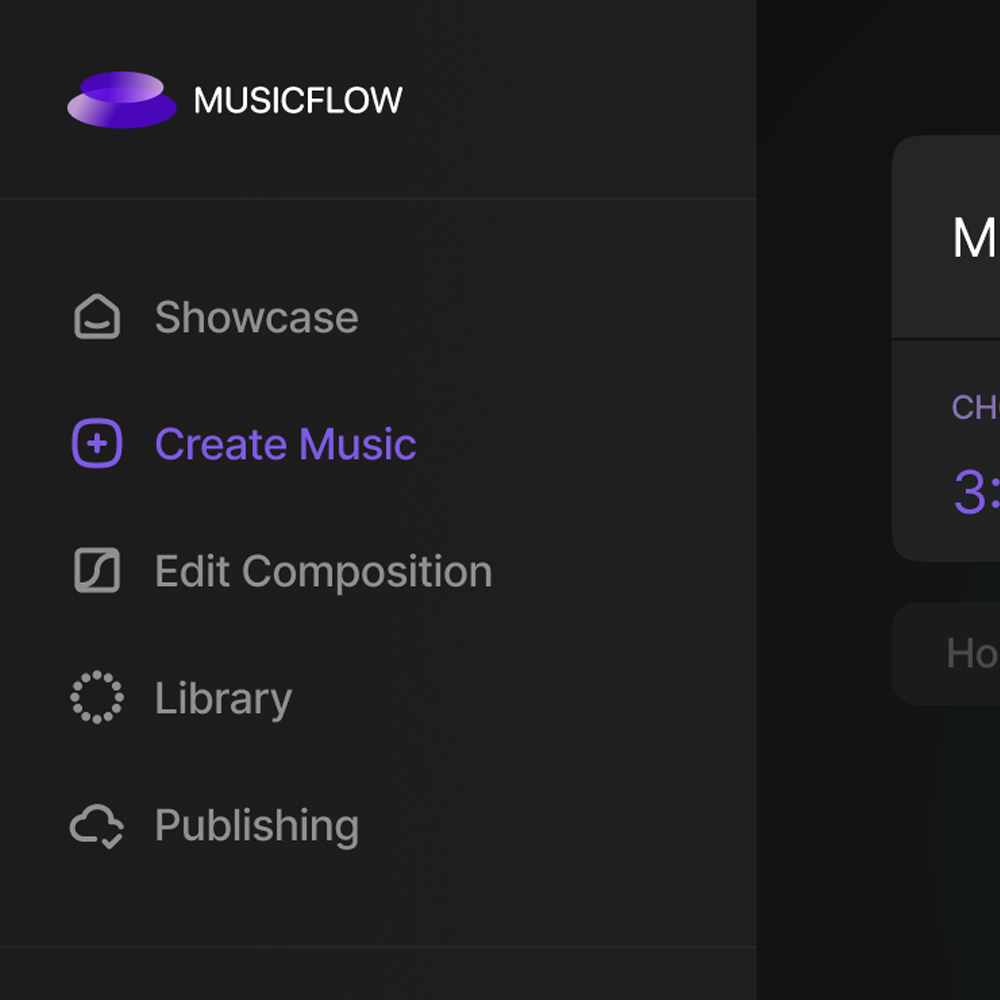Viewport: 1000px width, 1000px height.
Task: Go to the Library section
Action: 223,697
